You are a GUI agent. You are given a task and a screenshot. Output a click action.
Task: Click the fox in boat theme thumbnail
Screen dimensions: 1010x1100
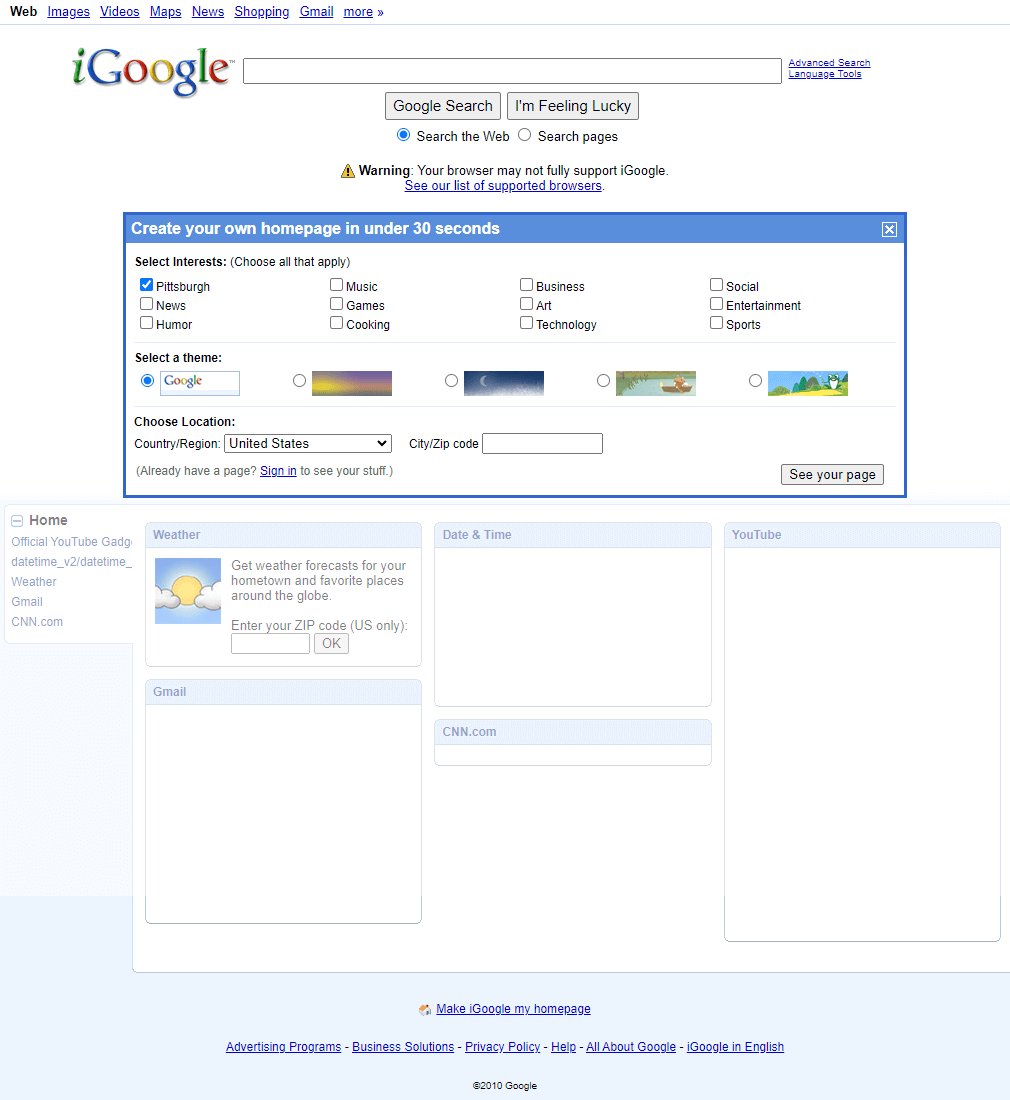tap(656, 383)
